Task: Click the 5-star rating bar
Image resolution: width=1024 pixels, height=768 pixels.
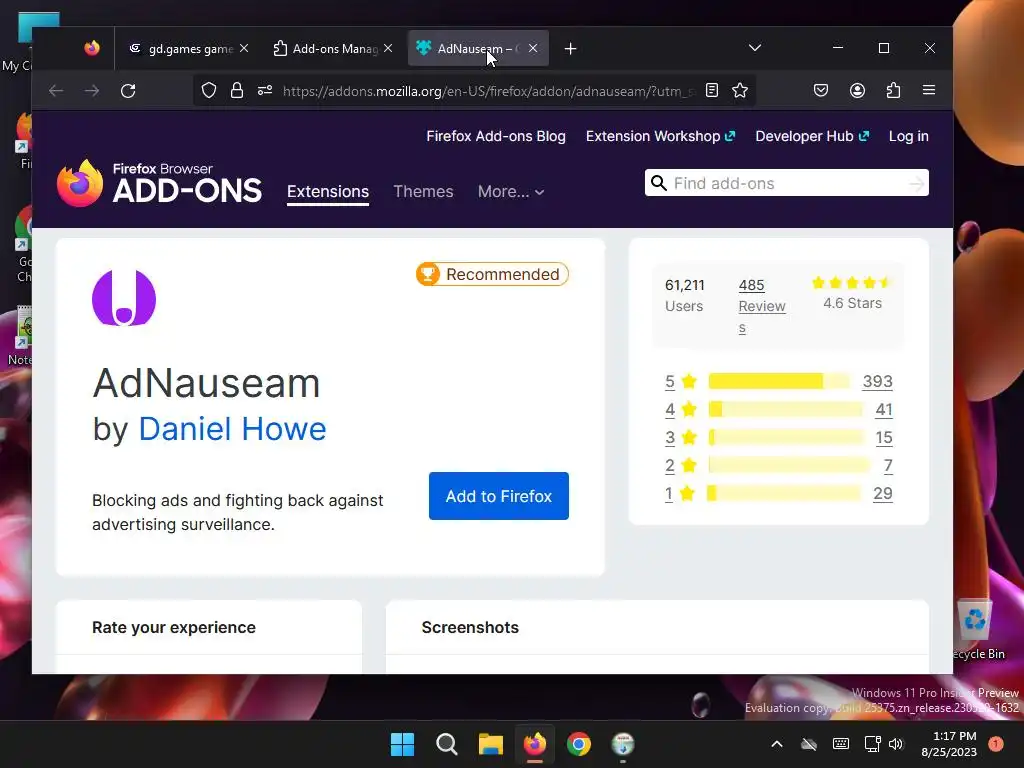Action: click(780, 381)
